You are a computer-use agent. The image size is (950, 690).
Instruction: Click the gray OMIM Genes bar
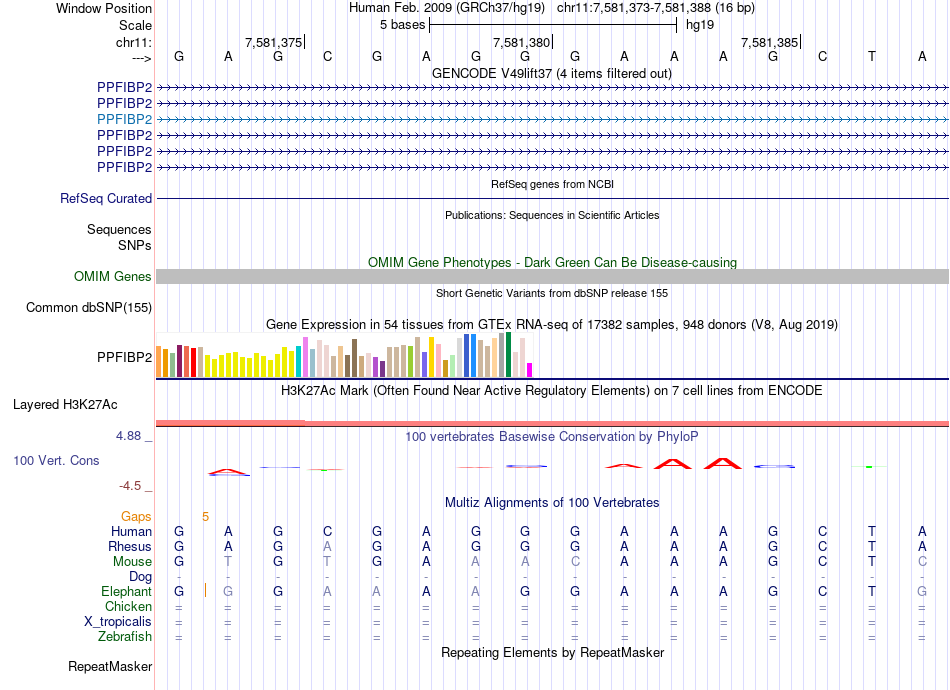(x=552, y=276)
